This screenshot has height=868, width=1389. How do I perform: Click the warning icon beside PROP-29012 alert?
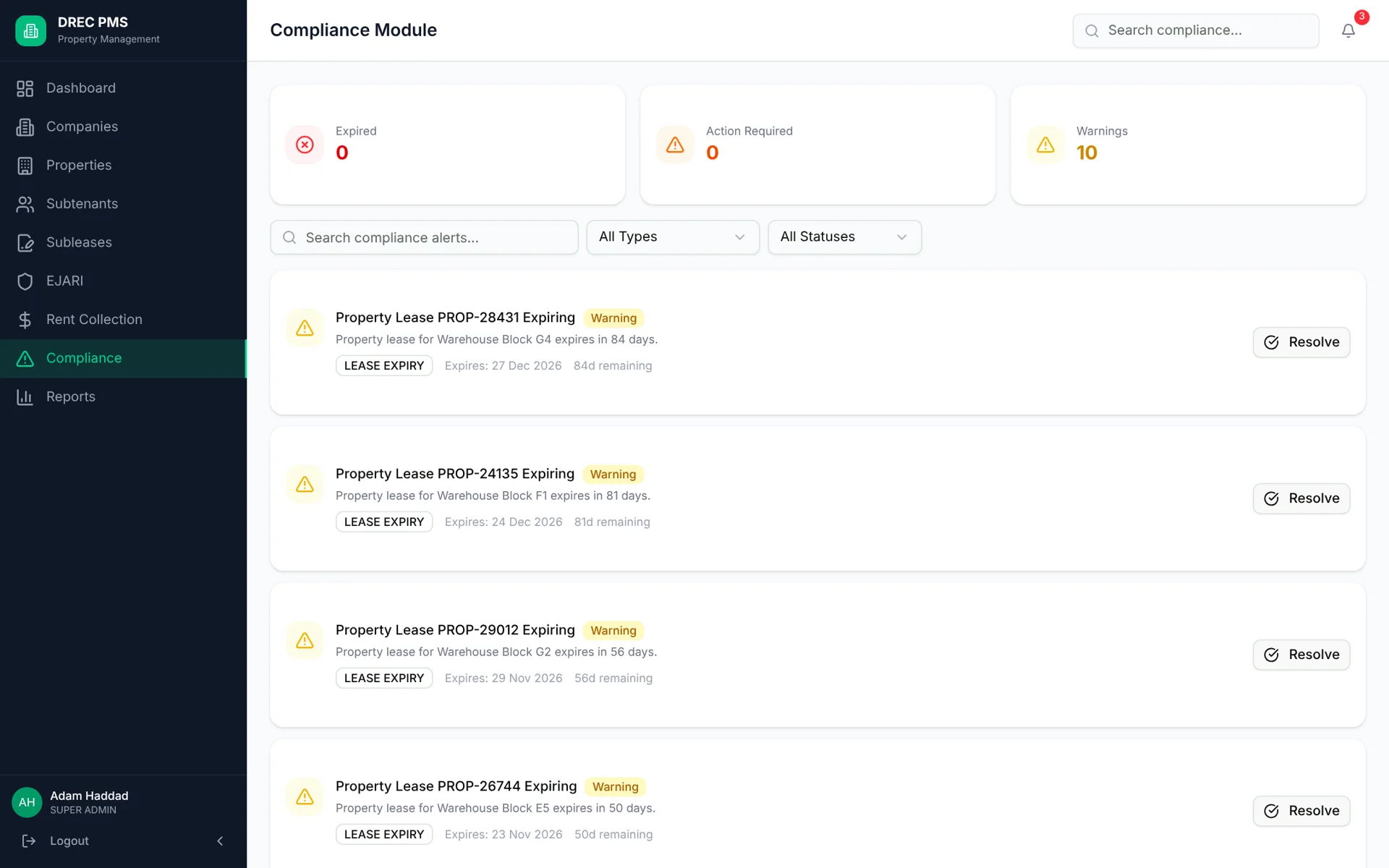(305, 640)
